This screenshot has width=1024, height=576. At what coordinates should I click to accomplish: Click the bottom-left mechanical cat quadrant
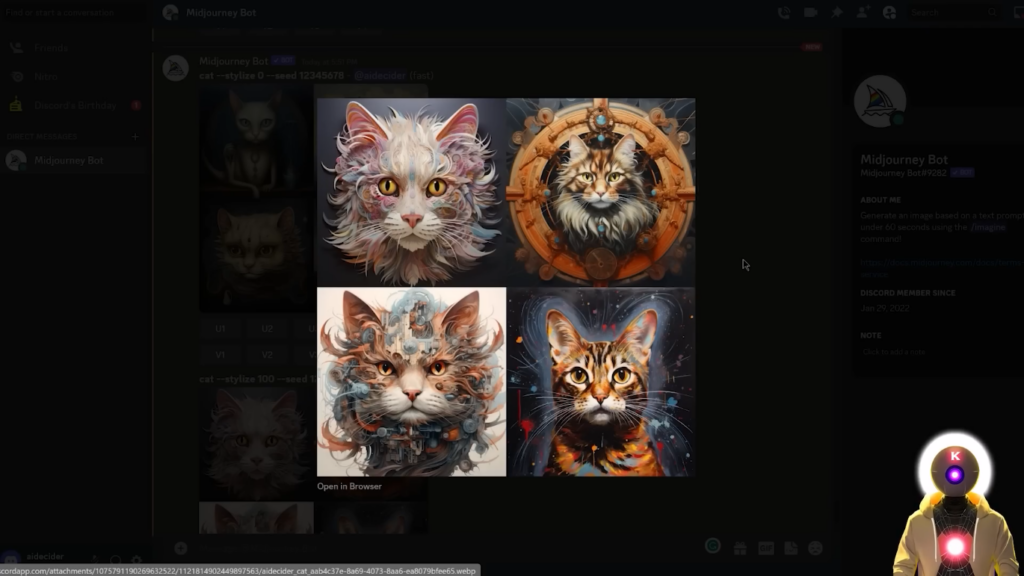tap(411, 382)
